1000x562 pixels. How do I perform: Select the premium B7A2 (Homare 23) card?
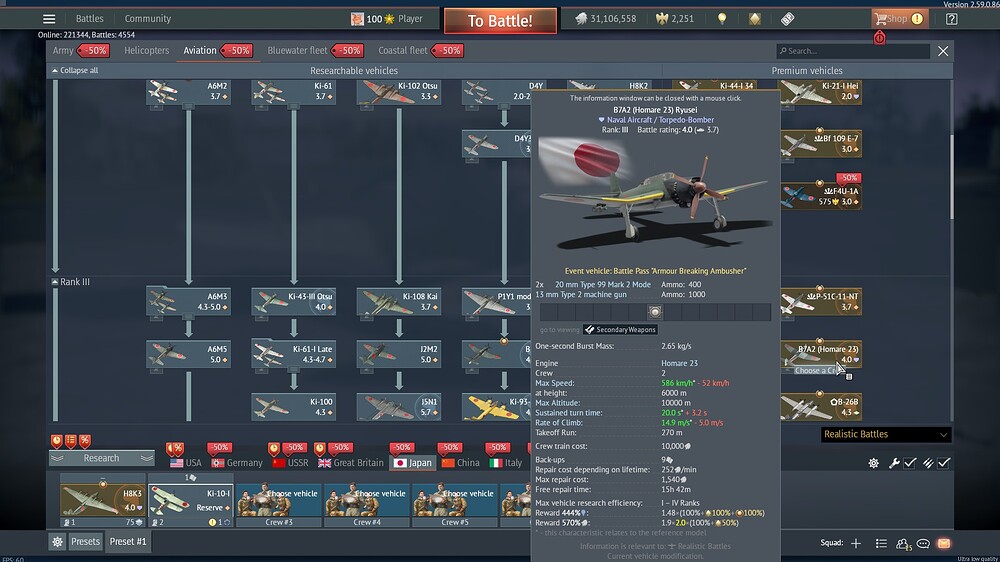click(x=821, y=354)
